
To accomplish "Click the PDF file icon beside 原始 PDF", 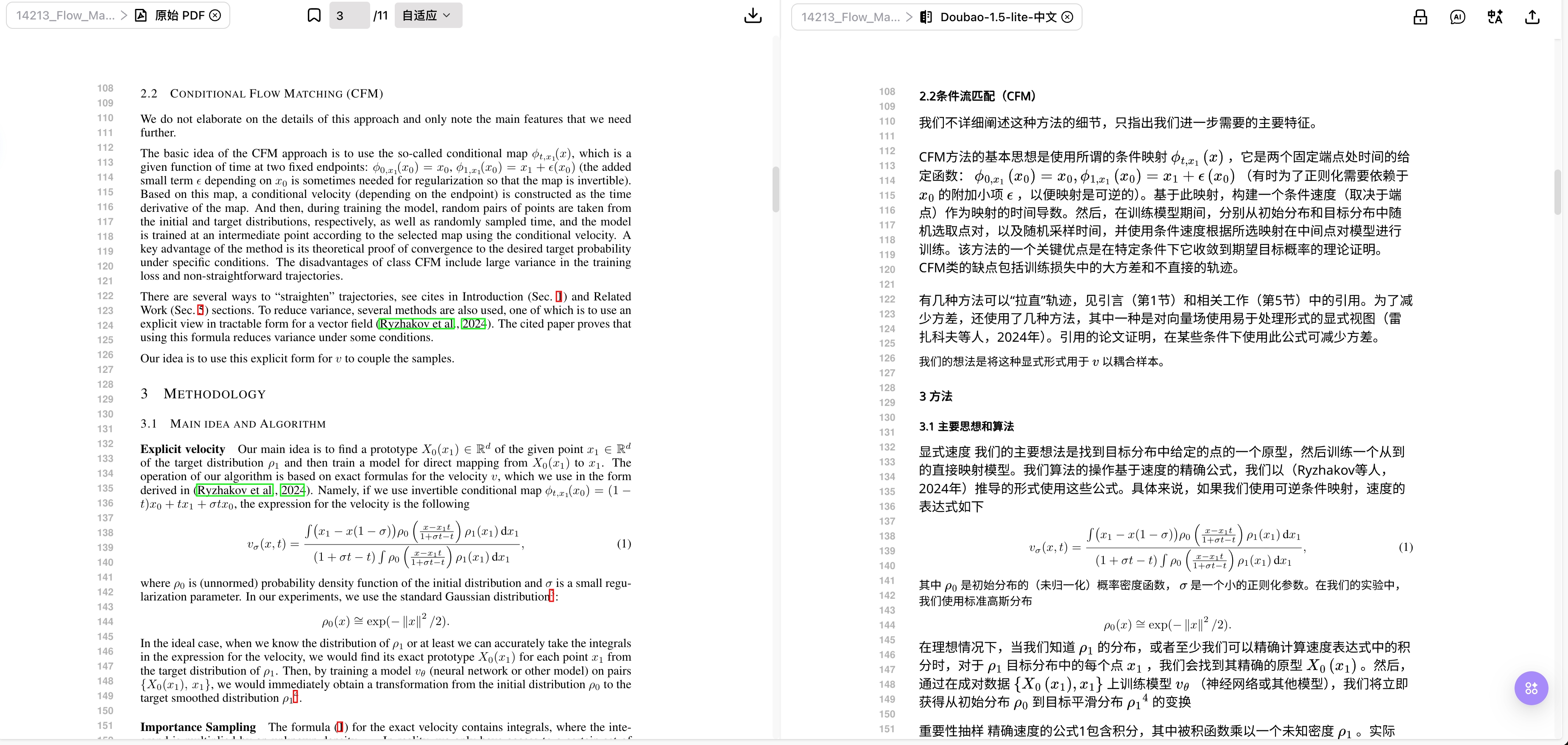I will pos(141,15).
